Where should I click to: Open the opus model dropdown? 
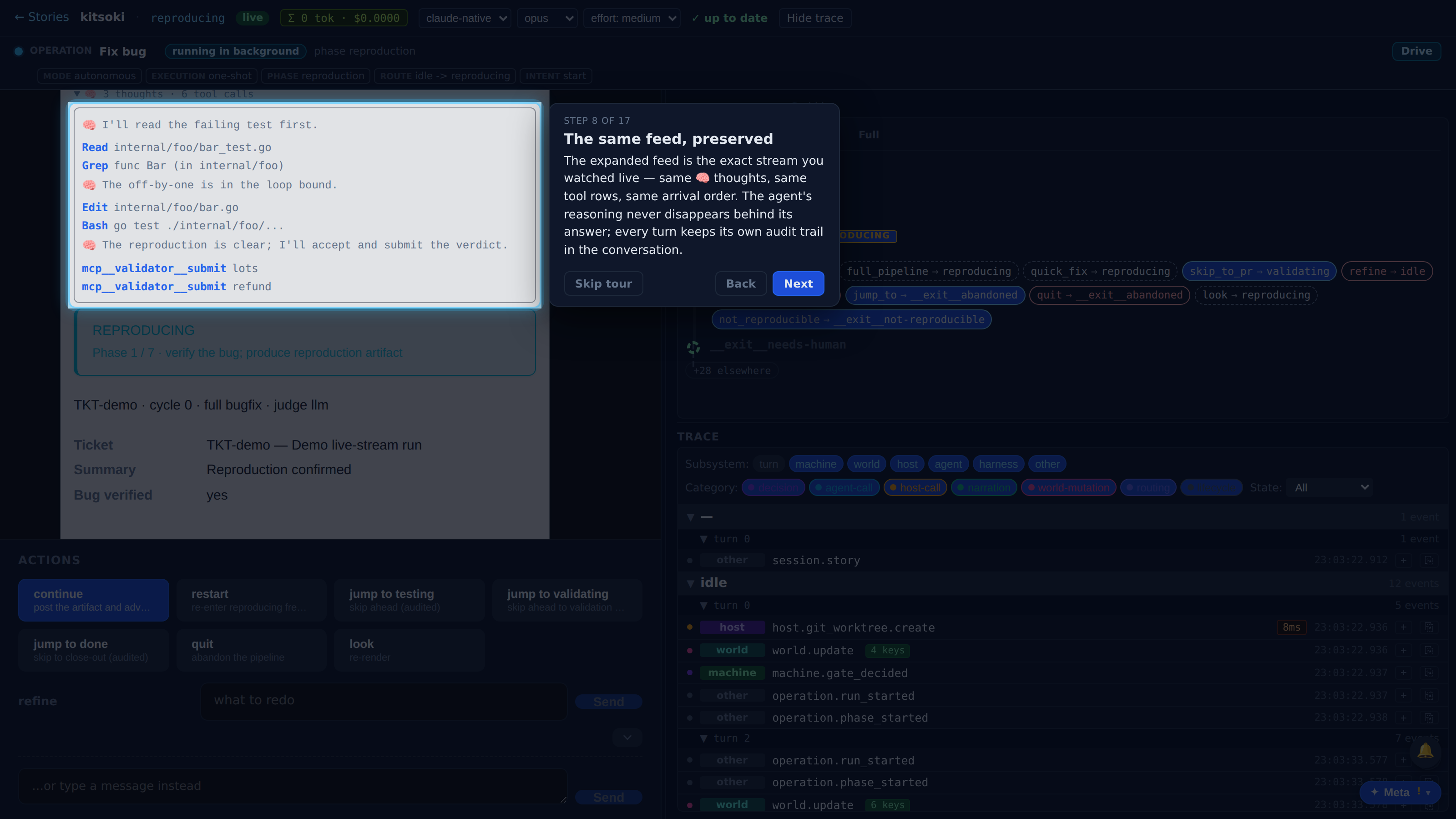tap(546, 18)
